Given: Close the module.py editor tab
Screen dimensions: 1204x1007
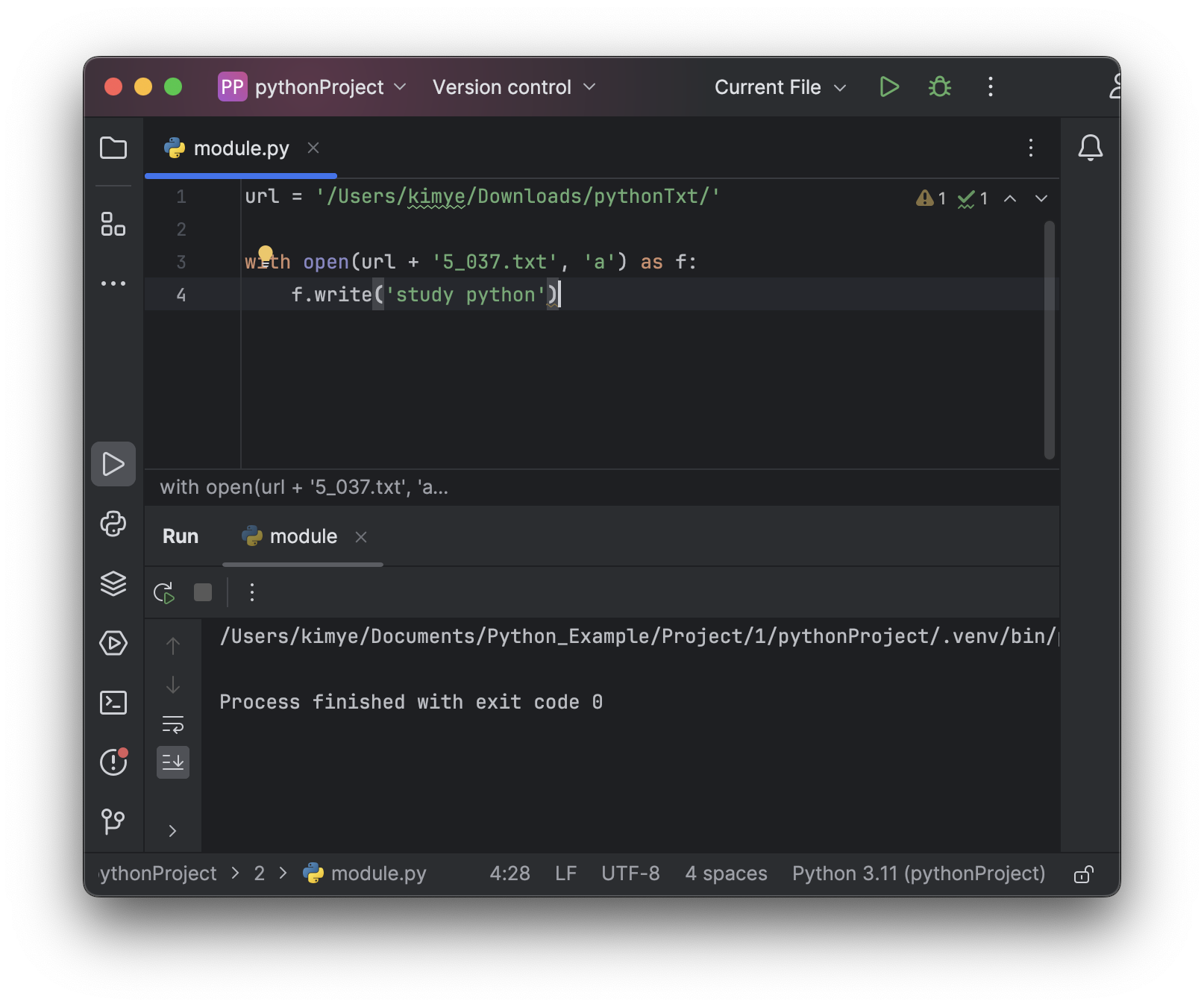Looking at the screenshot, I should click(313, 148).
